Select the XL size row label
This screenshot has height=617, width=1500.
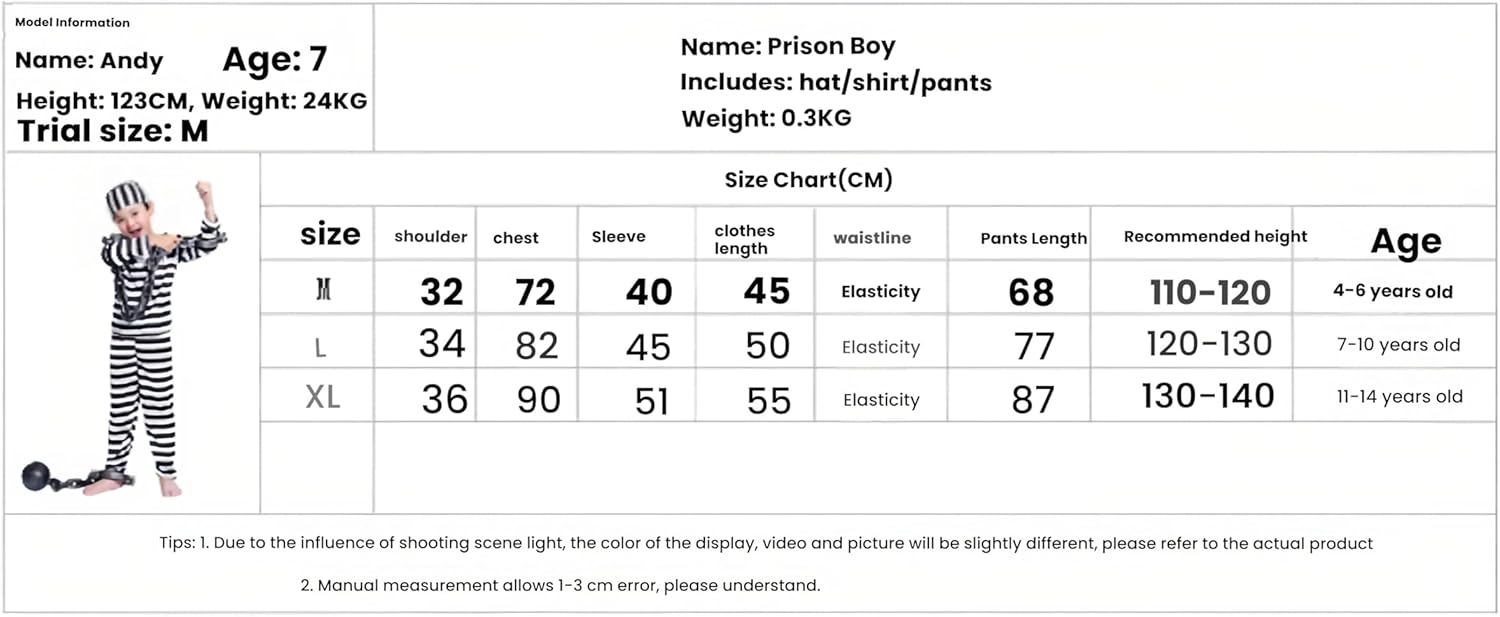(323, 398)
